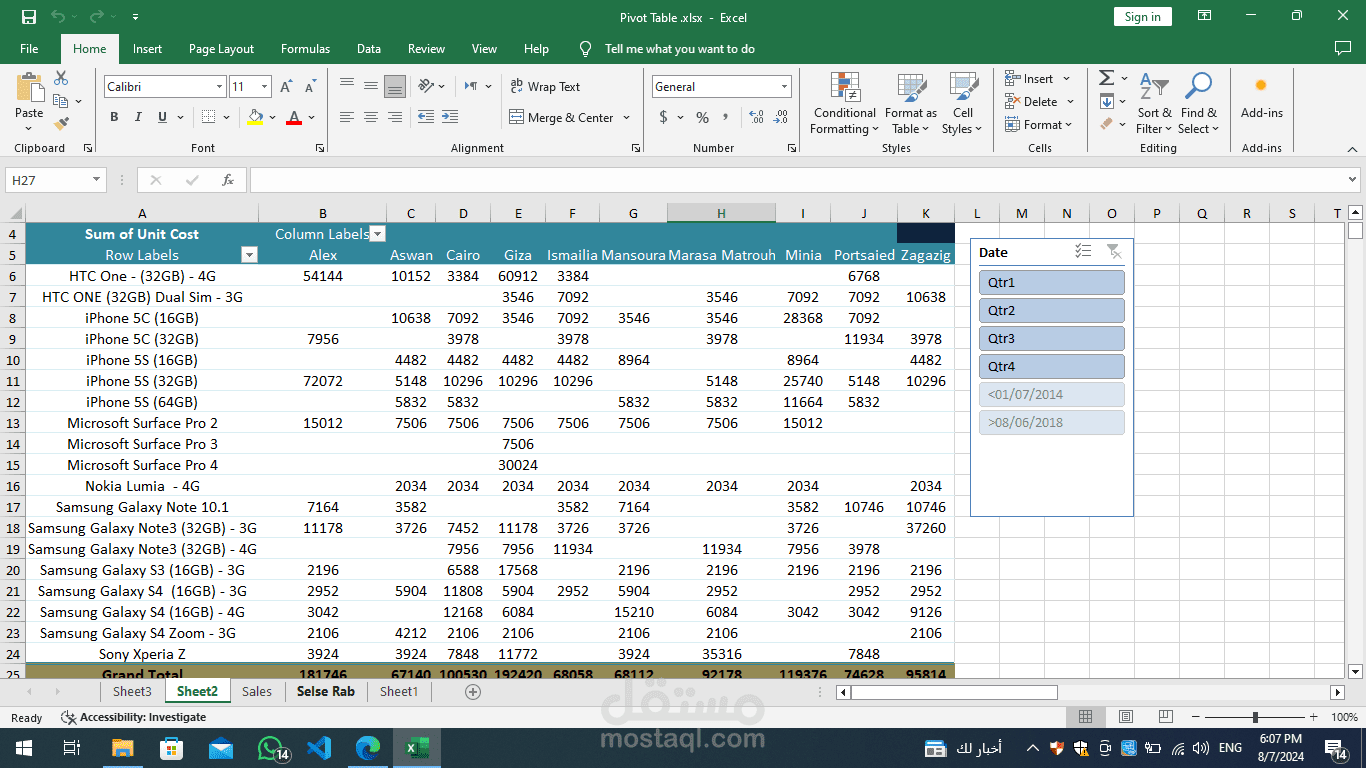This screenshot has height=768, width=1366.
Task: Open the Column Labels filter dropdown
Action: [x=377, y=234]
